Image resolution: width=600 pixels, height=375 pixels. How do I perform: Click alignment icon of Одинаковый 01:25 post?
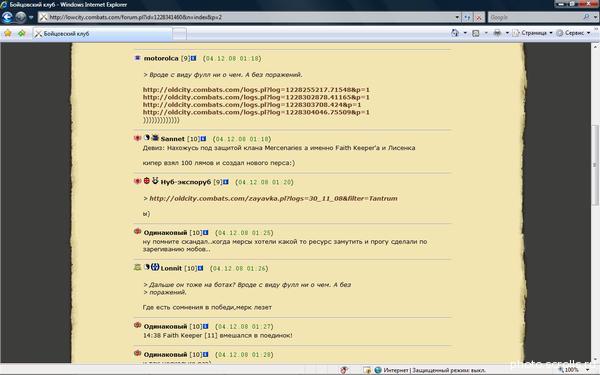[138, 231]
